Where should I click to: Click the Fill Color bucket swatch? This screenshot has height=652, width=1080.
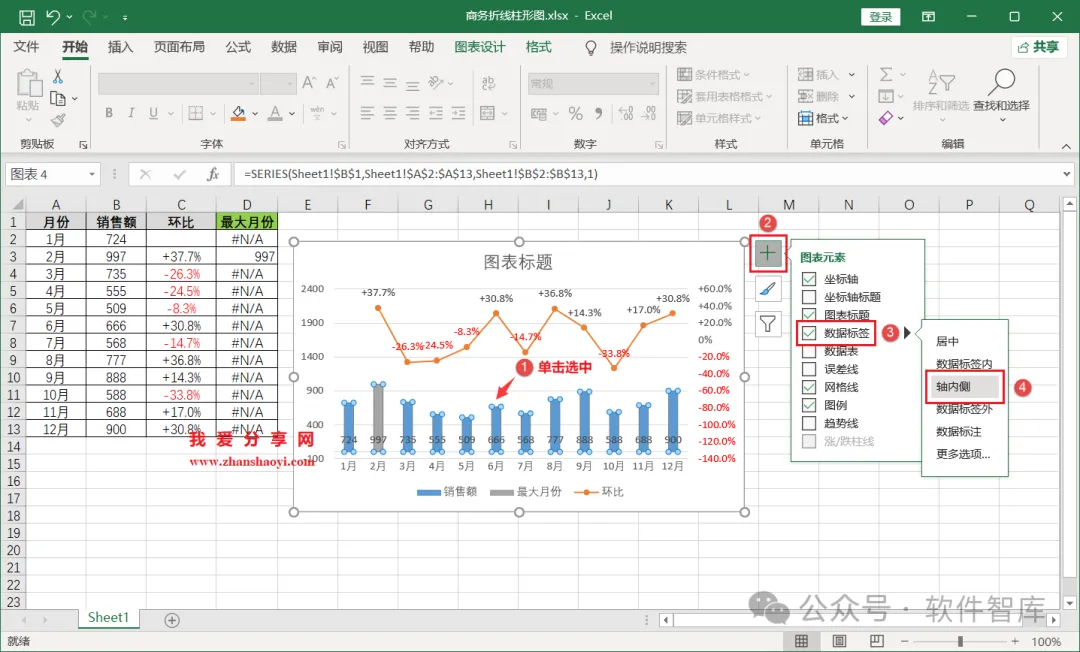(x=238, y=113)
